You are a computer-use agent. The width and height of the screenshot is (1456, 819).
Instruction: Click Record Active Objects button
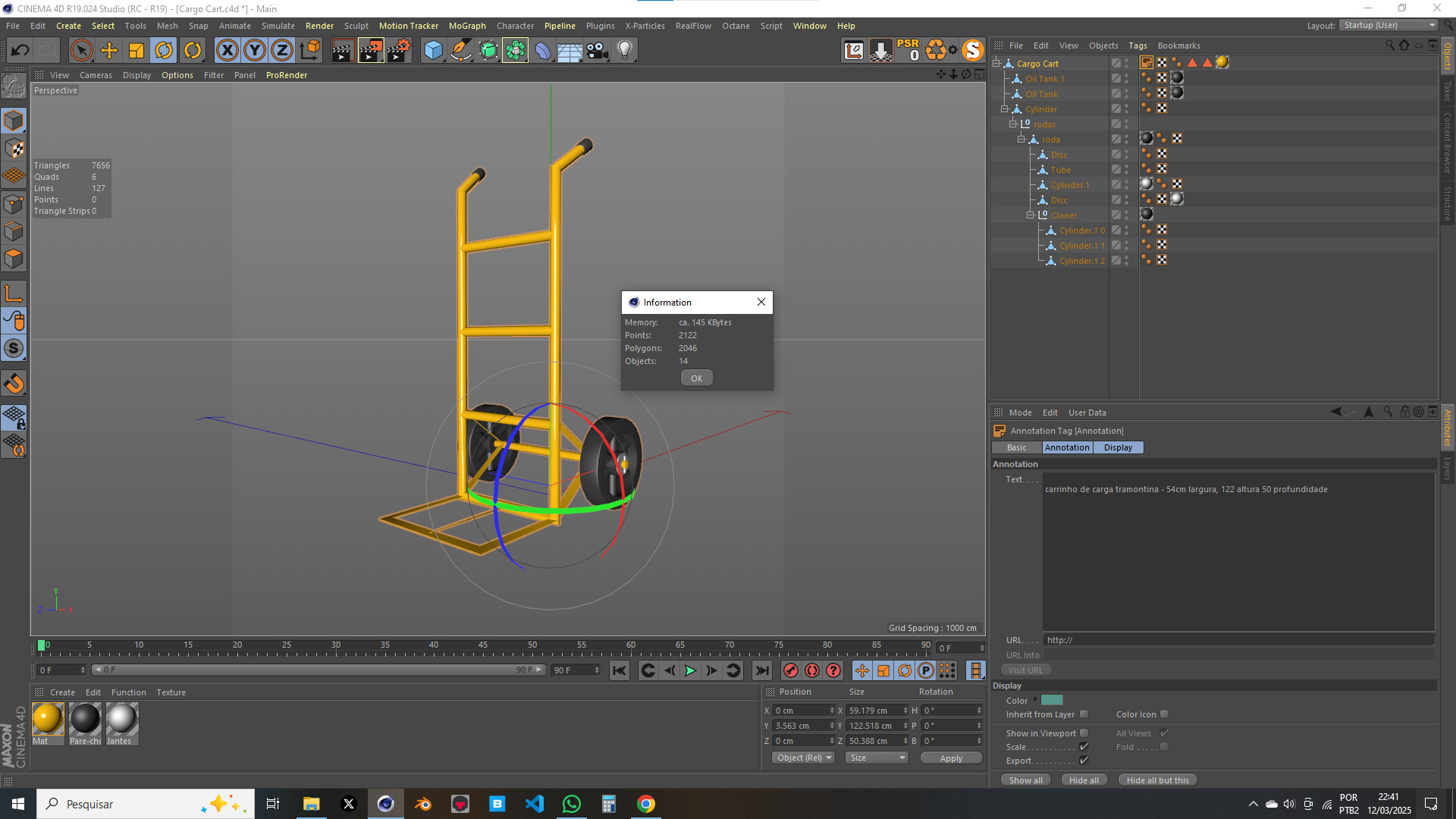791,670
